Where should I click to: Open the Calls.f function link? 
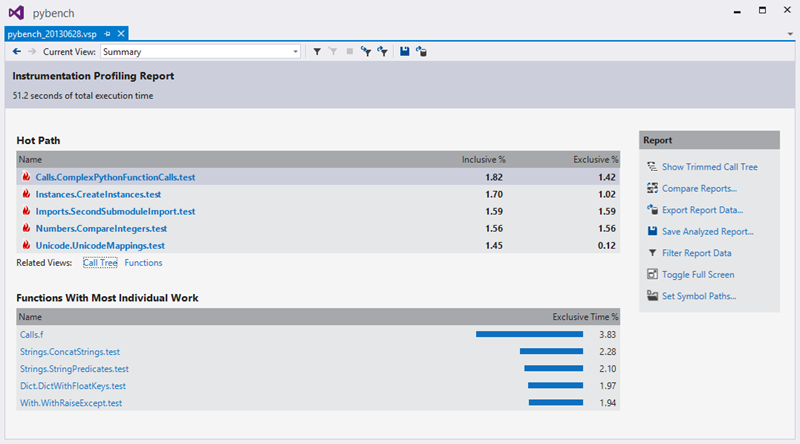[32, 335]
